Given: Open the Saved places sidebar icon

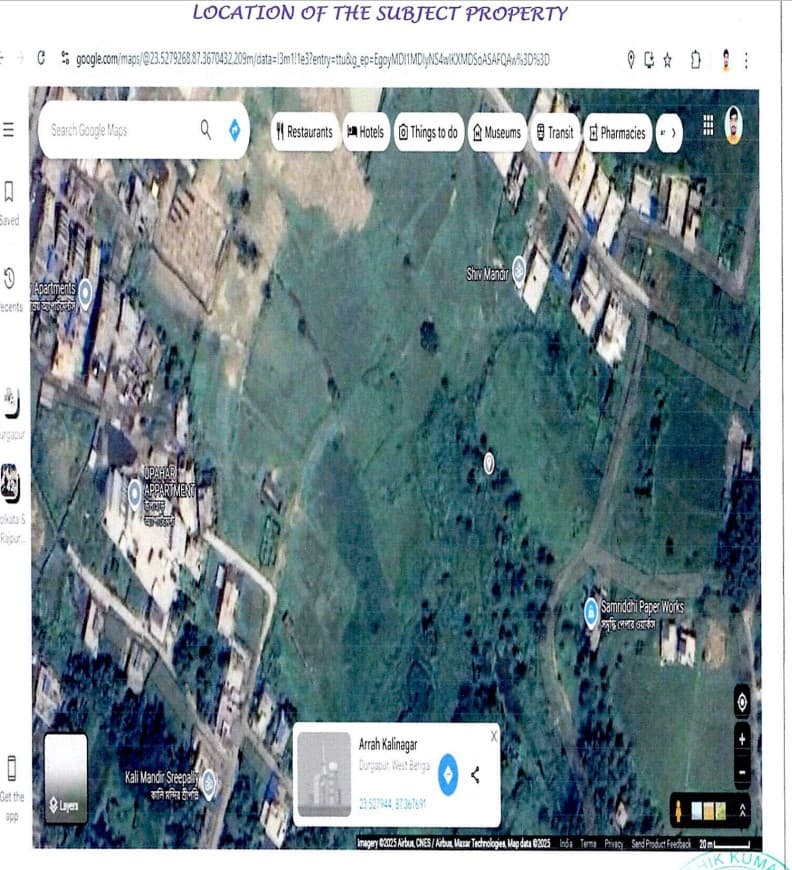Looking at the screenshot, I should point(9,191).
